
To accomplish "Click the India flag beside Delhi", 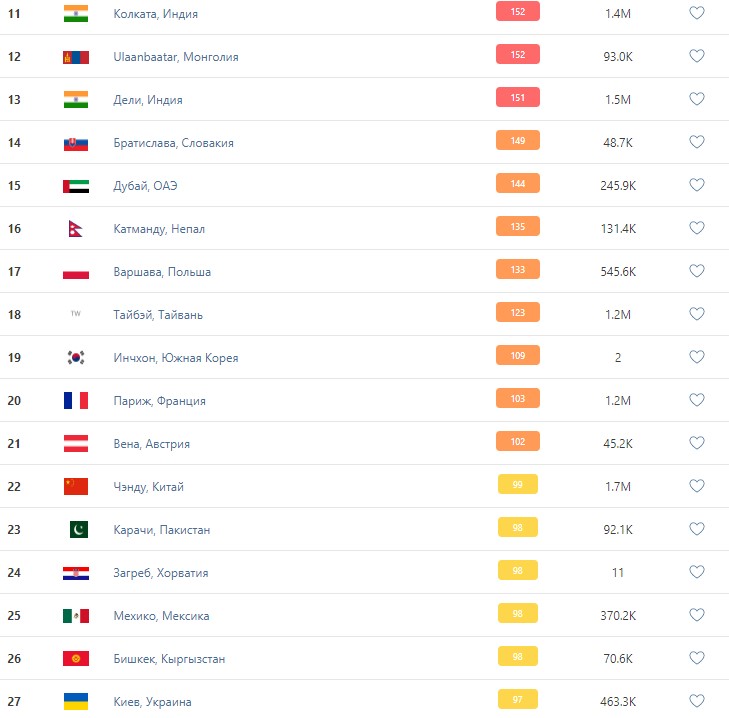I will 75,100.
